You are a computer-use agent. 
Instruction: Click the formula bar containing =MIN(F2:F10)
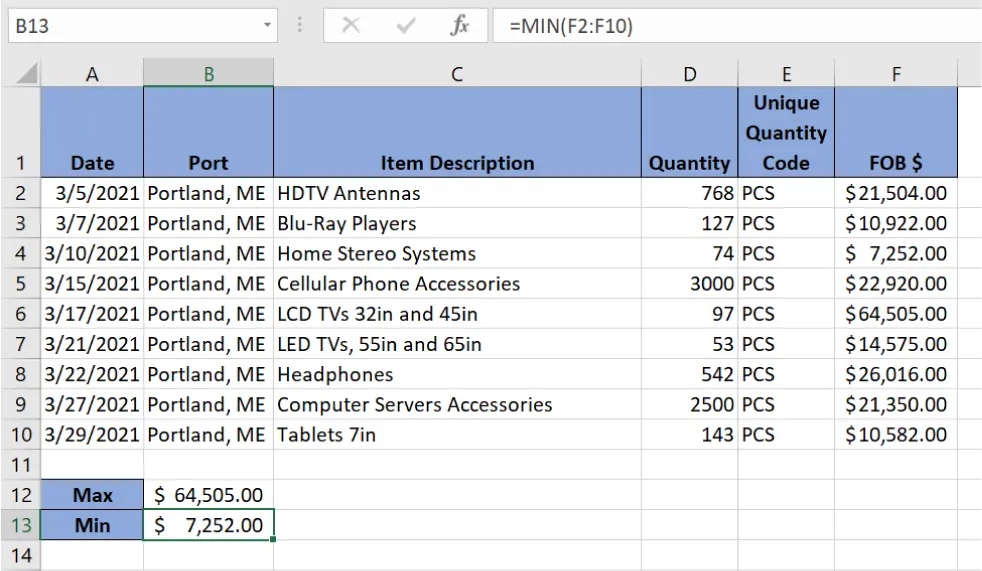click(735, 27)
